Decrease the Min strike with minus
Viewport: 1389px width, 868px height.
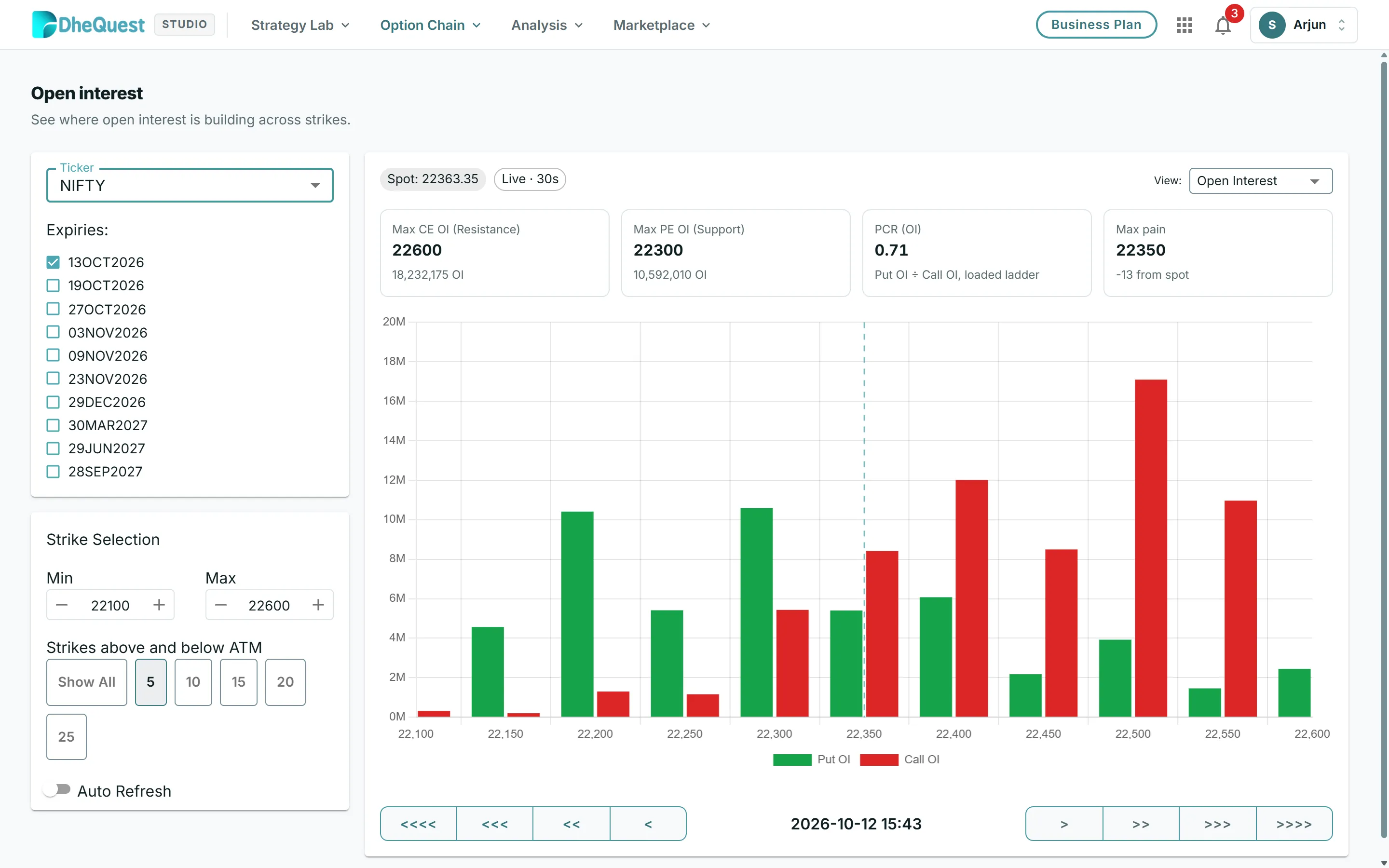[x=62, y=605]
